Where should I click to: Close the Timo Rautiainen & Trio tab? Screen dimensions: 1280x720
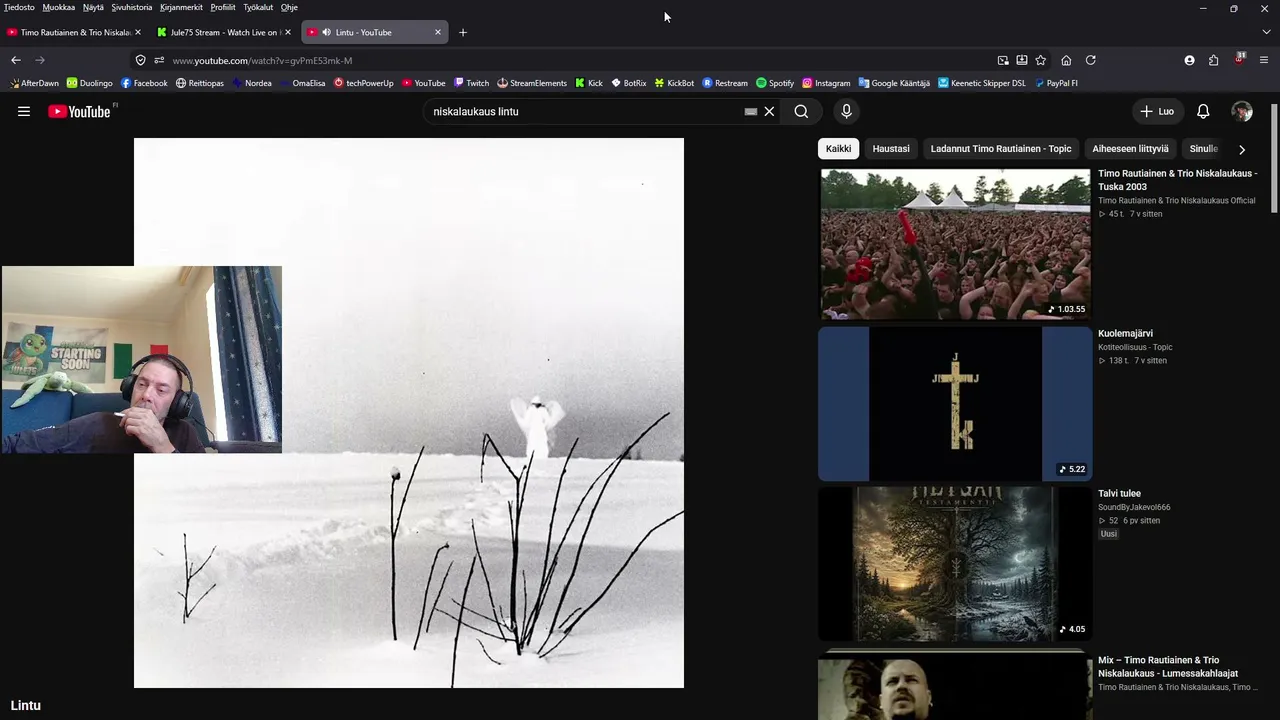pos(138,32)
